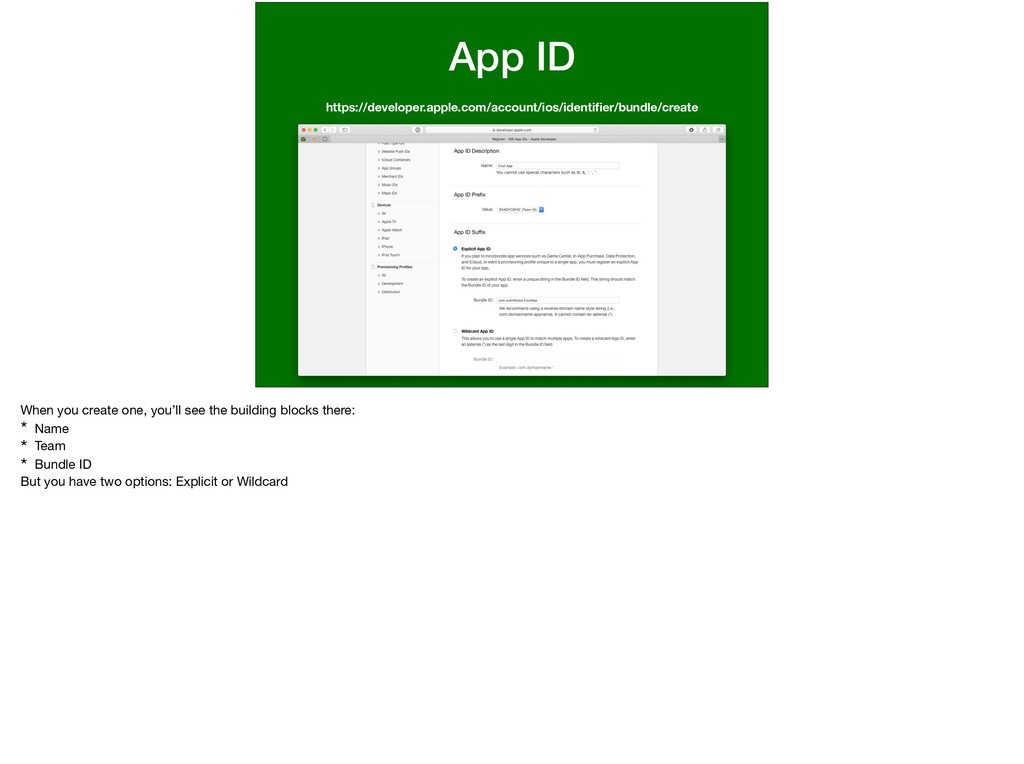
Task: Click the 'Example: com.domainname.*' hint text
Action: [526, 368]
